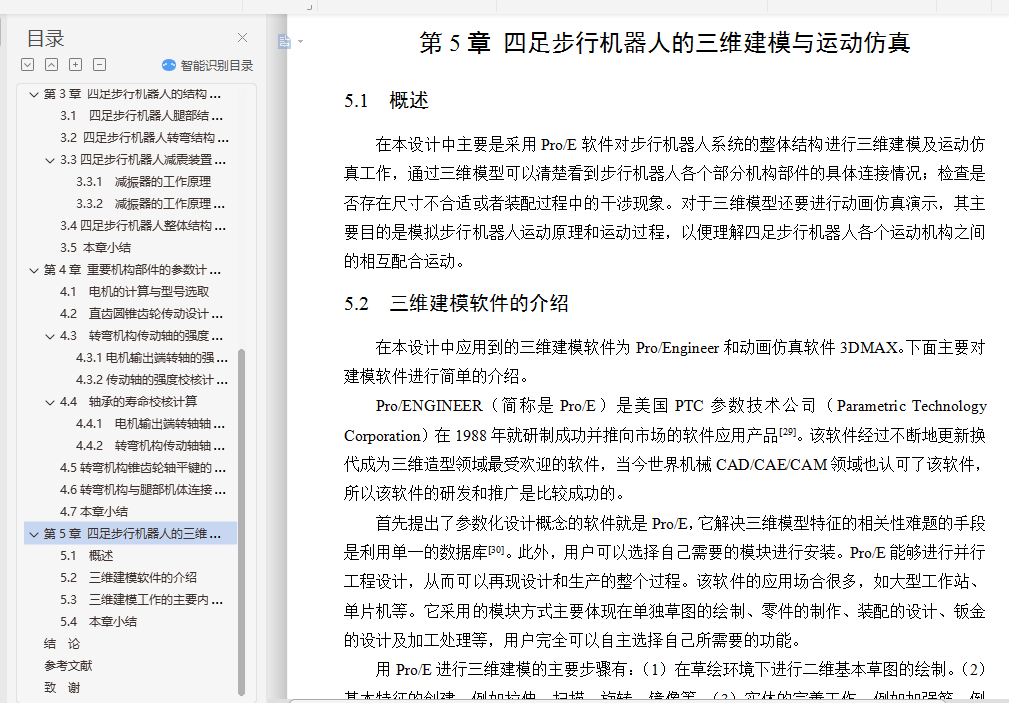Screen dimensions: 1009x703
Task: Collapse the 4.4 轴承的寿命校核计算 node
Action: [x=50, y=402]
